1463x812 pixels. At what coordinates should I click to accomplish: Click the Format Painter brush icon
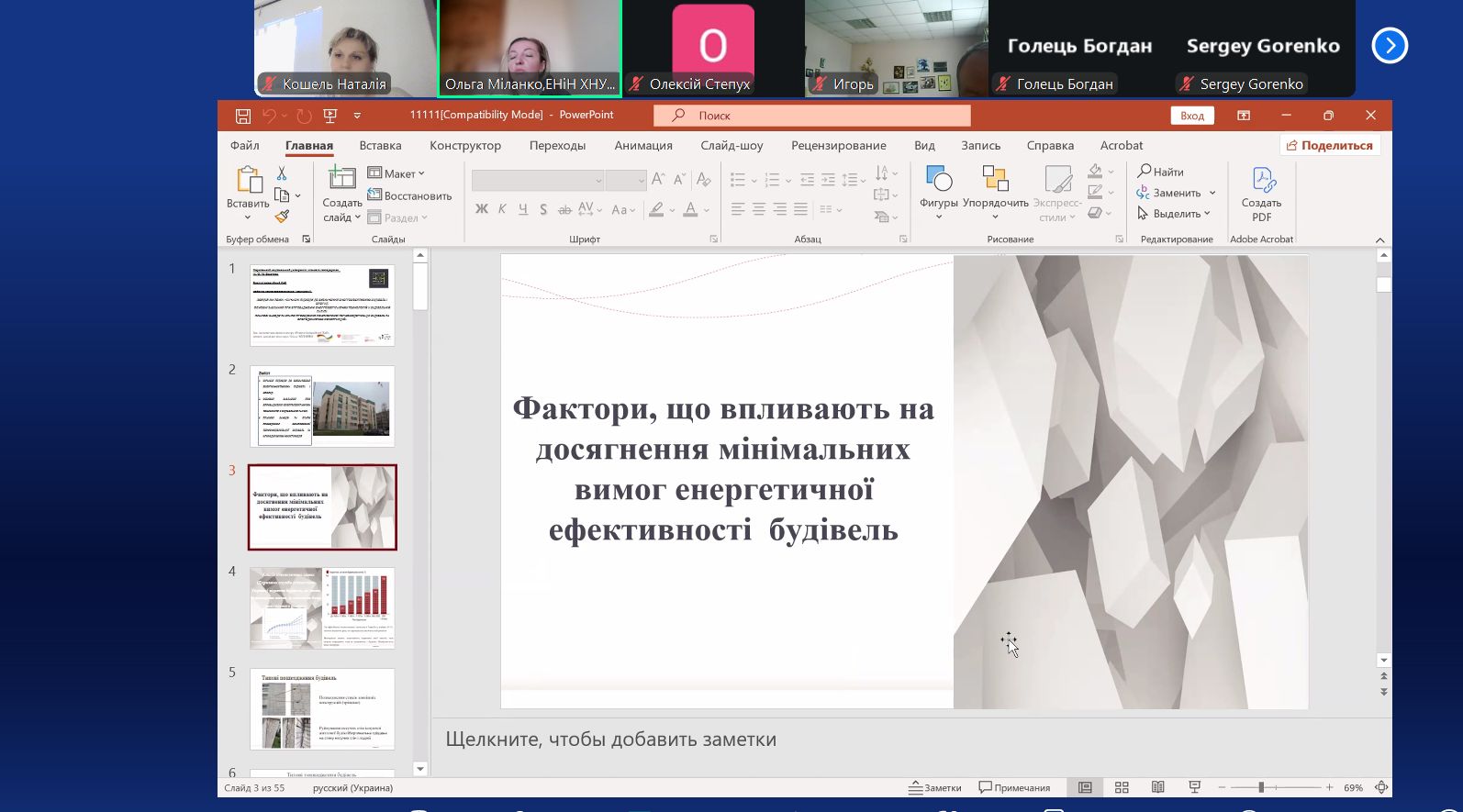pos(282,217)
